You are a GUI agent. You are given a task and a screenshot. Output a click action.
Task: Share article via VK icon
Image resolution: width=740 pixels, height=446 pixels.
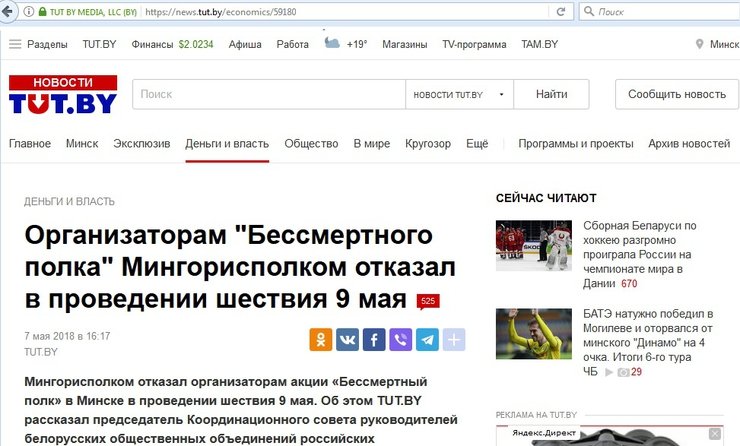point(348,339)
